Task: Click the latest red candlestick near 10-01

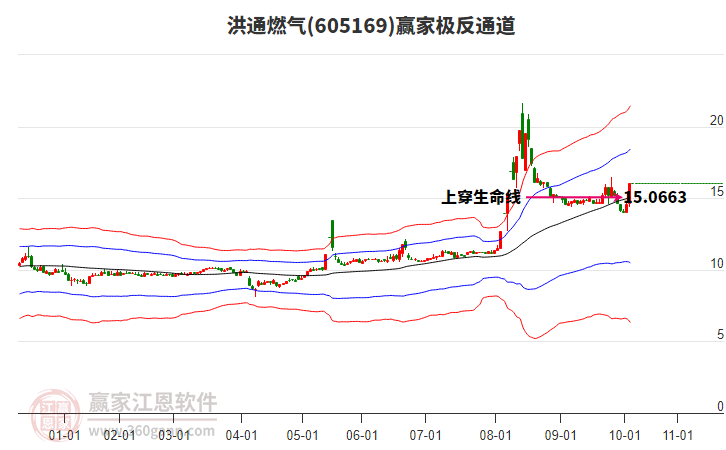Action: 630,194
